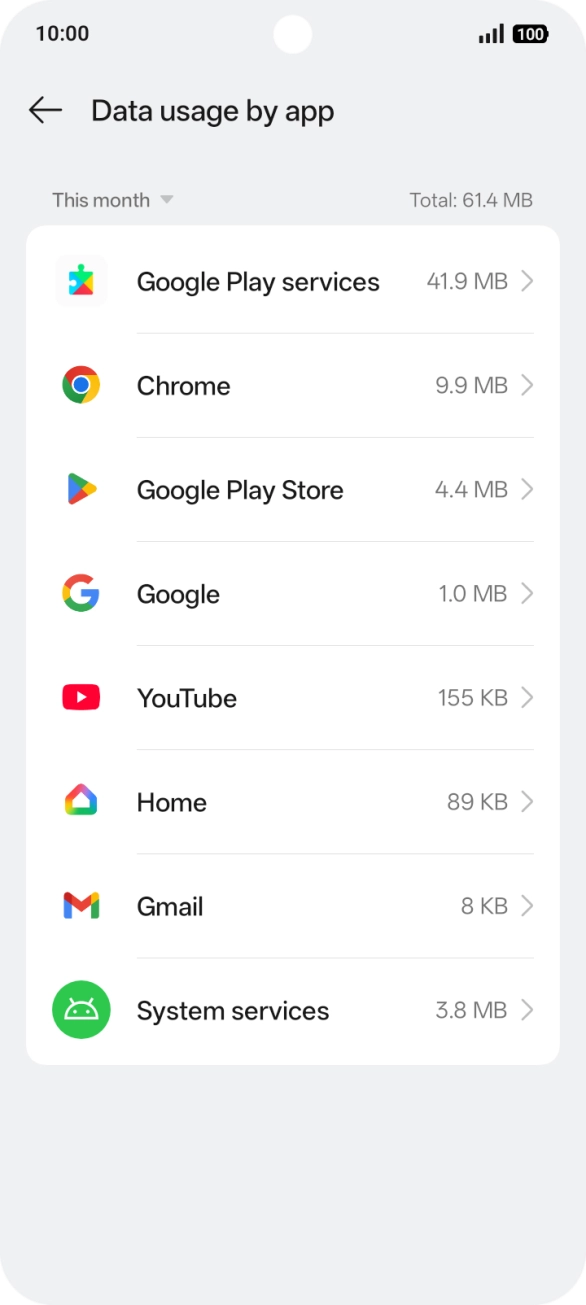
Task: Click the Total 61.4 MB label
Action: click(x=471, y=200)
